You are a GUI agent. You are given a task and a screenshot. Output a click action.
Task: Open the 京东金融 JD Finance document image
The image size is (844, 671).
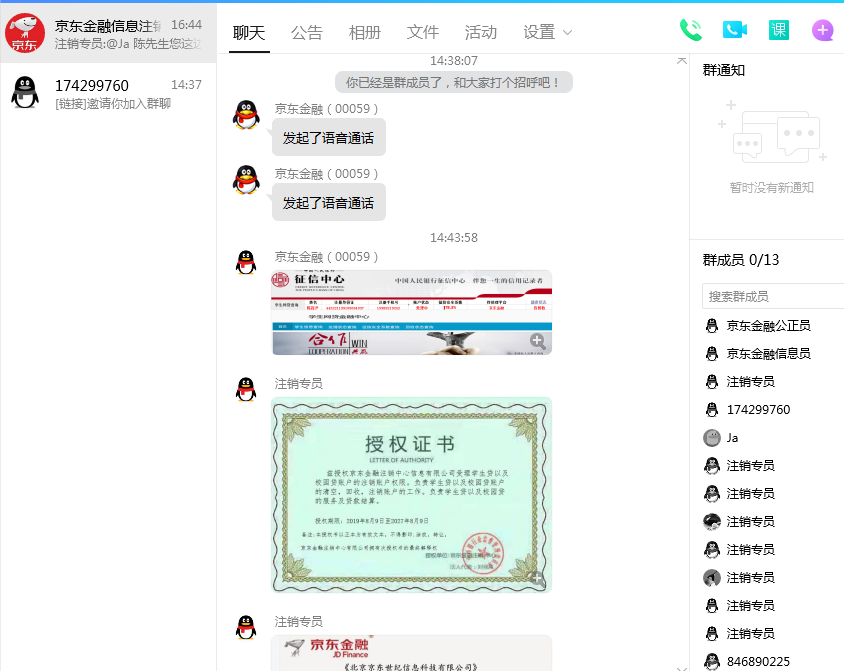click(x=412, y=653)
